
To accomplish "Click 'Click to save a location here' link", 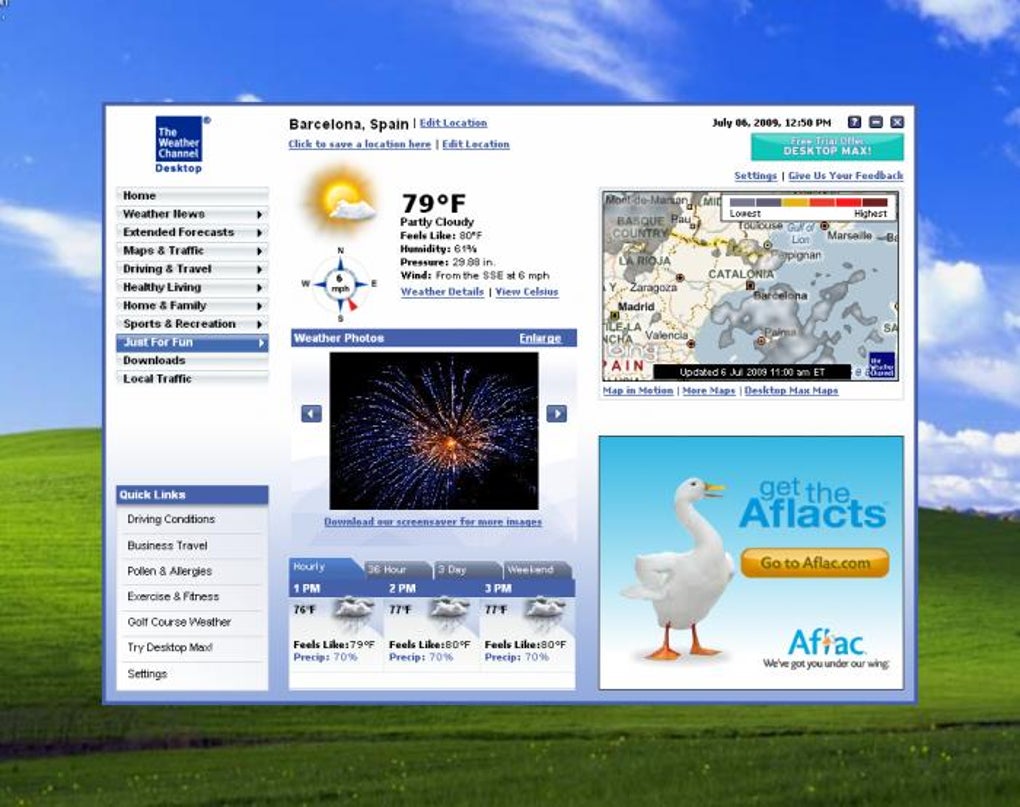I will pyautogui.click(x=360, y=144).
